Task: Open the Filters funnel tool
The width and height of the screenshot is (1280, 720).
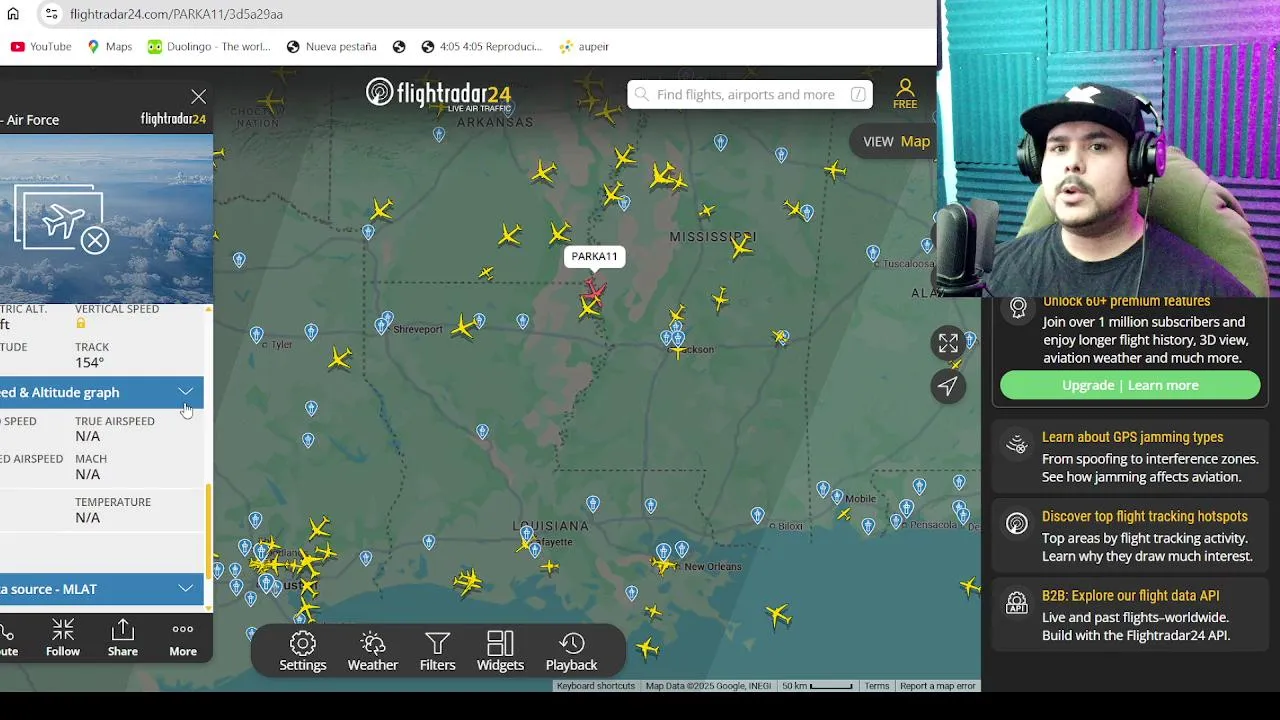Action: (x=437, y=651)
